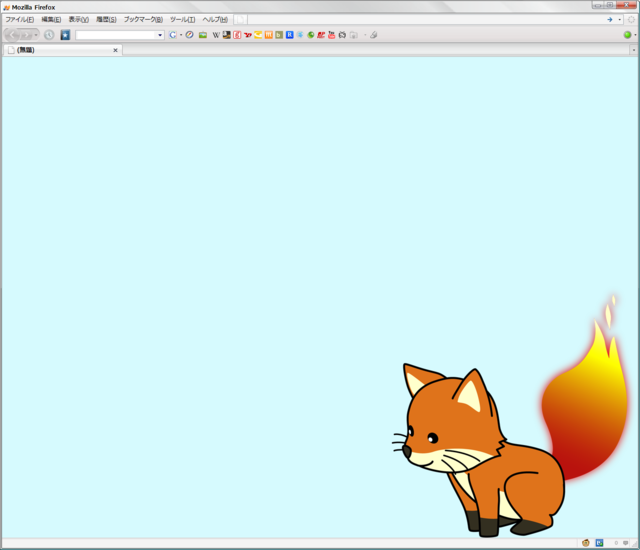
Task: Click inside the toolbar search field
Action: point(116,35)
